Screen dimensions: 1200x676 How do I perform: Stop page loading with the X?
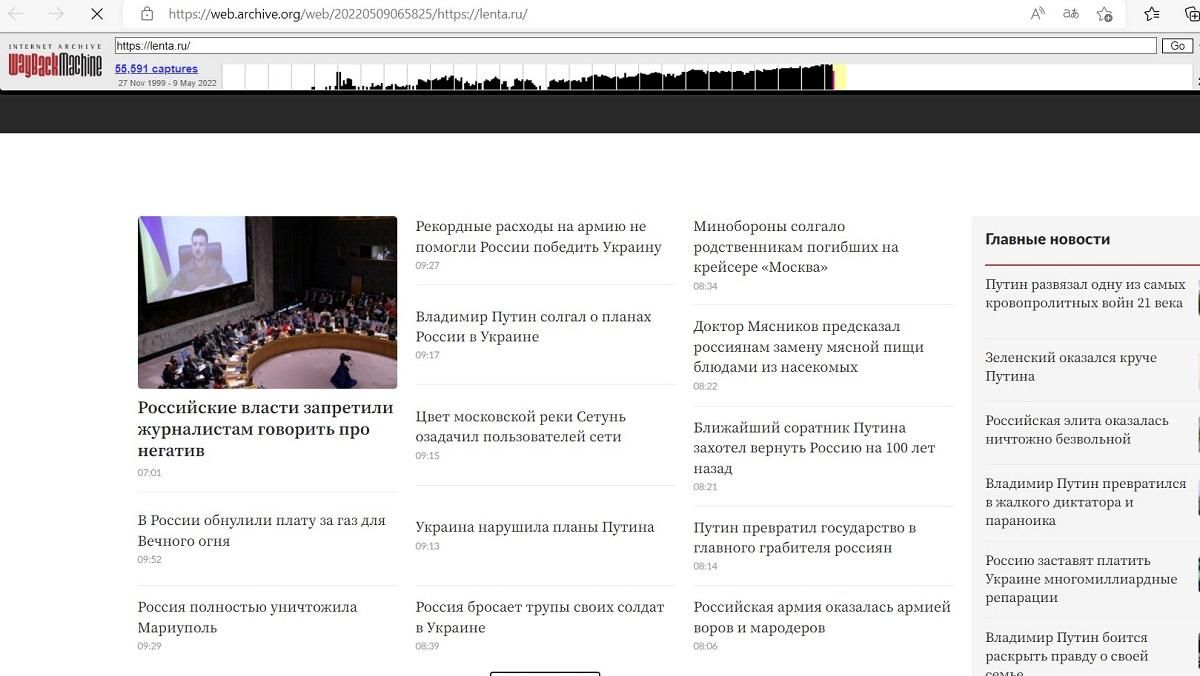click(x=96, y=14)
